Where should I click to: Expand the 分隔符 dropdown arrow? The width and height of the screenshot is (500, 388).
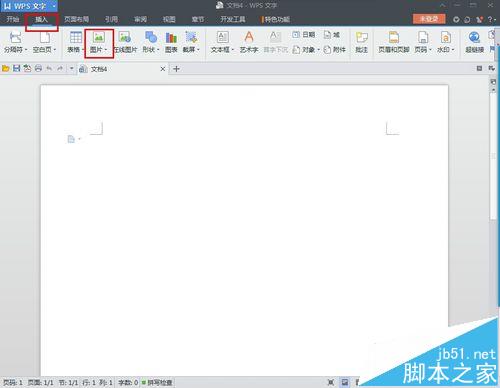[26, 50]
